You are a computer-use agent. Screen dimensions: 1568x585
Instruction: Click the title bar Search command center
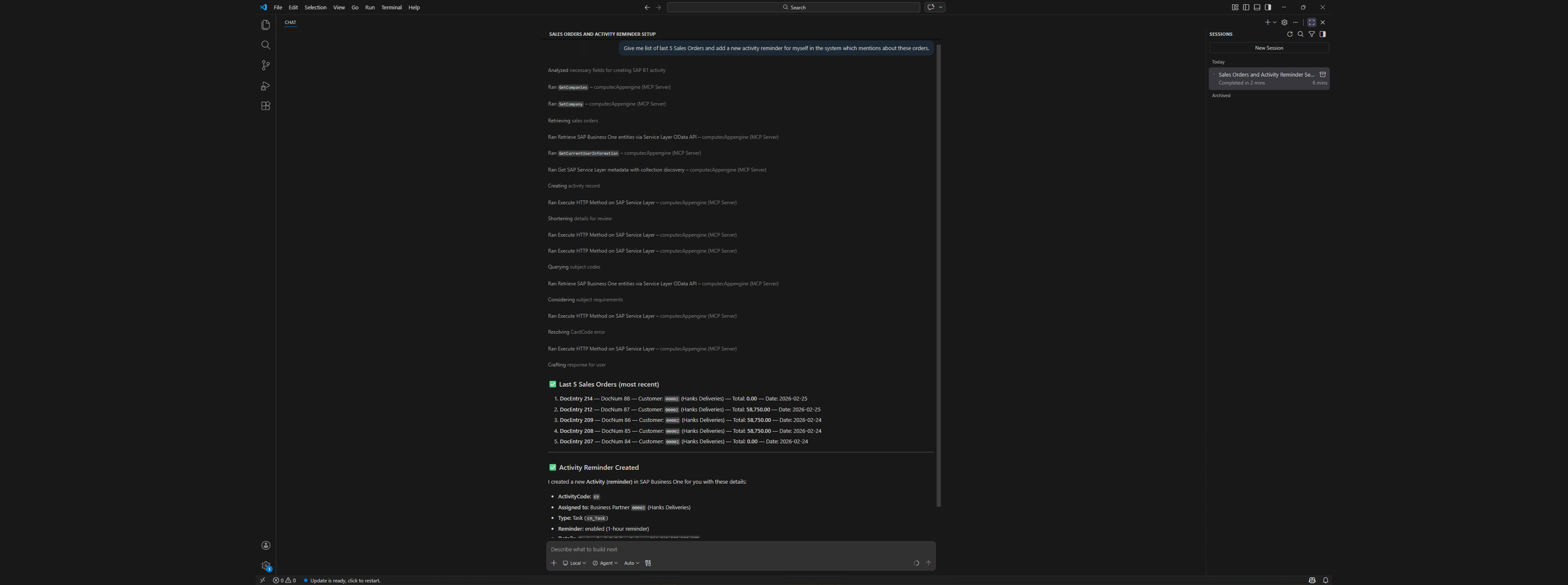794,7
